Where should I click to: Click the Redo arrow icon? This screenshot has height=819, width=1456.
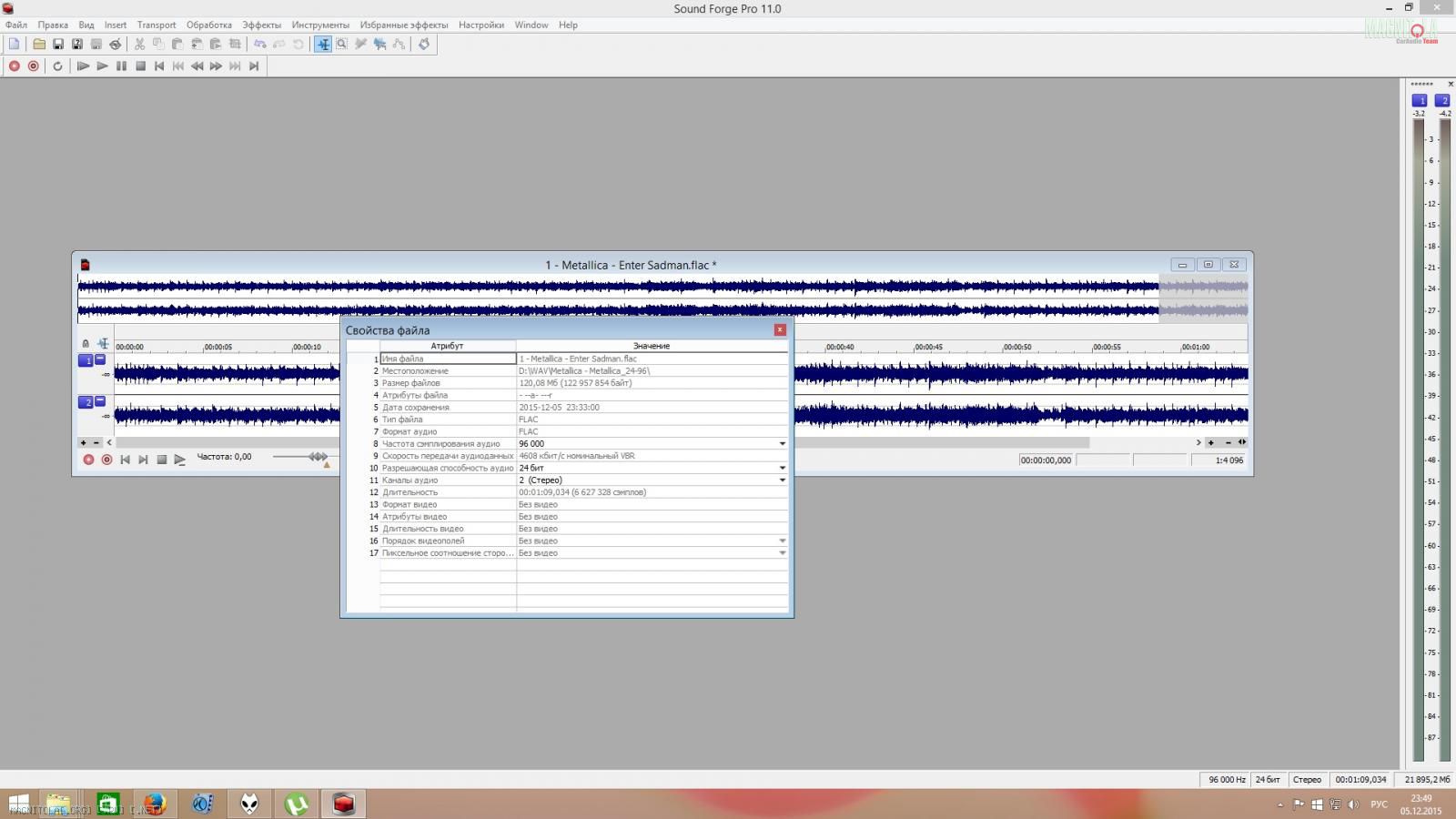[278, 44]
